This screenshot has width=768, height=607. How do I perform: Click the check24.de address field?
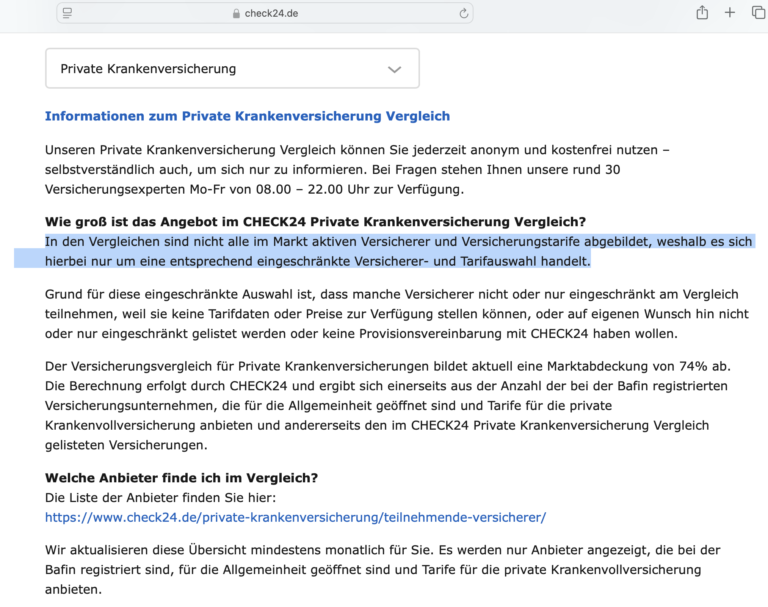(265, 13)
